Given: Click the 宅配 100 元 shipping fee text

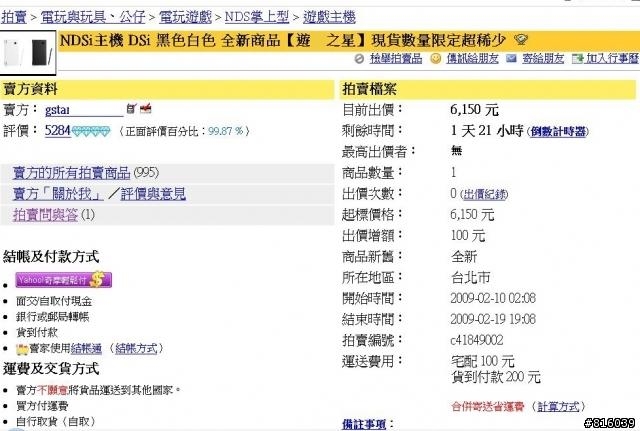Looking at the screenshot, I should tap(483, 362).
